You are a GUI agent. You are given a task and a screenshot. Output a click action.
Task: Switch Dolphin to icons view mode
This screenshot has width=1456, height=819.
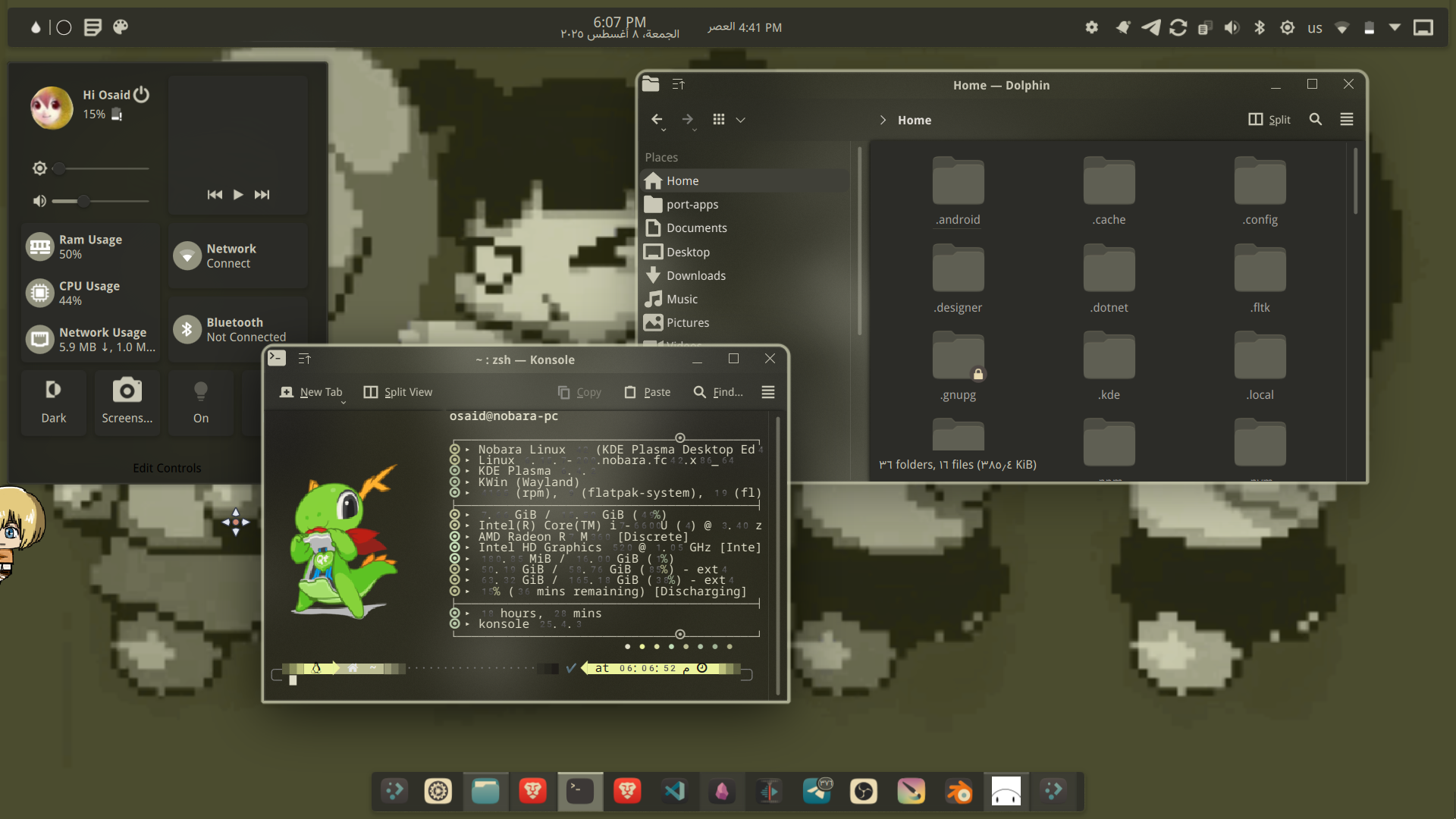719,119
